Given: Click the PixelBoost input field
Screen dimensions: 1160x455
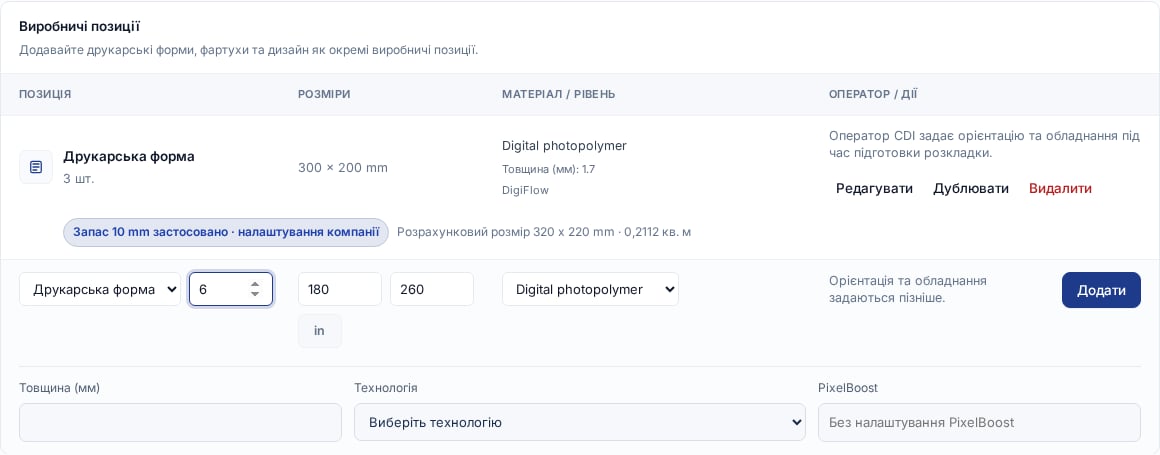Looking at the screenshot, I should coord(979,422).
